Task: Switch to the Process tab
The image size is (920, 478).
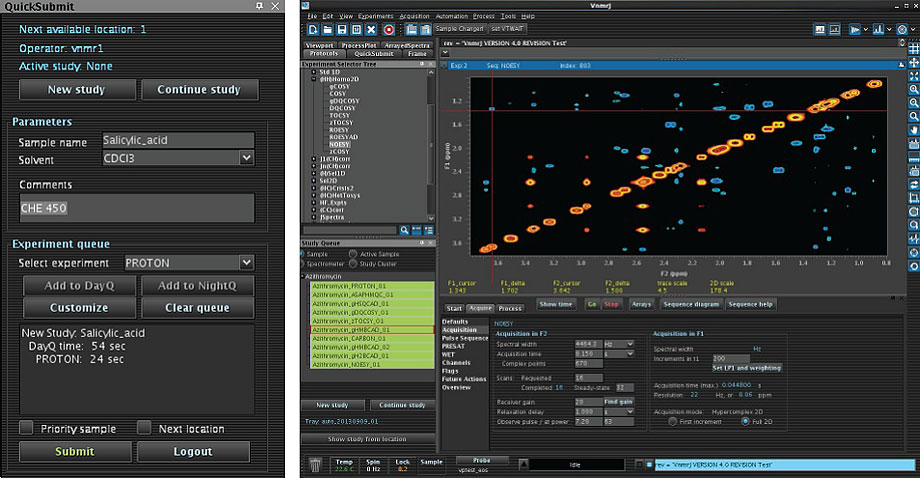Action: (510, 309)
